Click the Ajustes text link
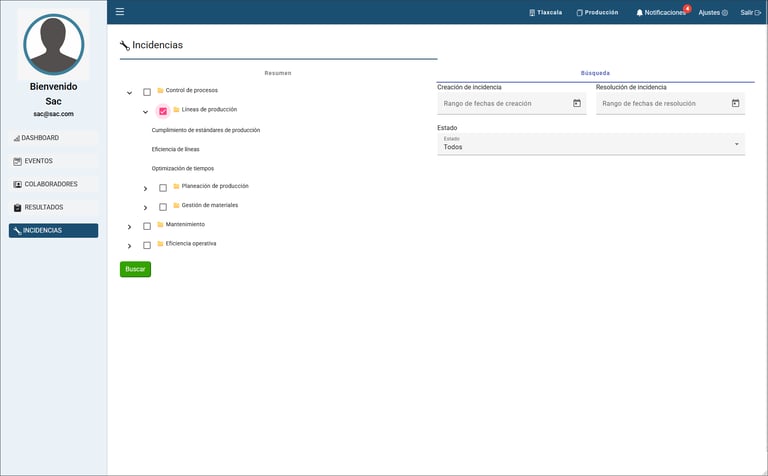The width and height of the screenshot is (768, 476). (709, 13)
